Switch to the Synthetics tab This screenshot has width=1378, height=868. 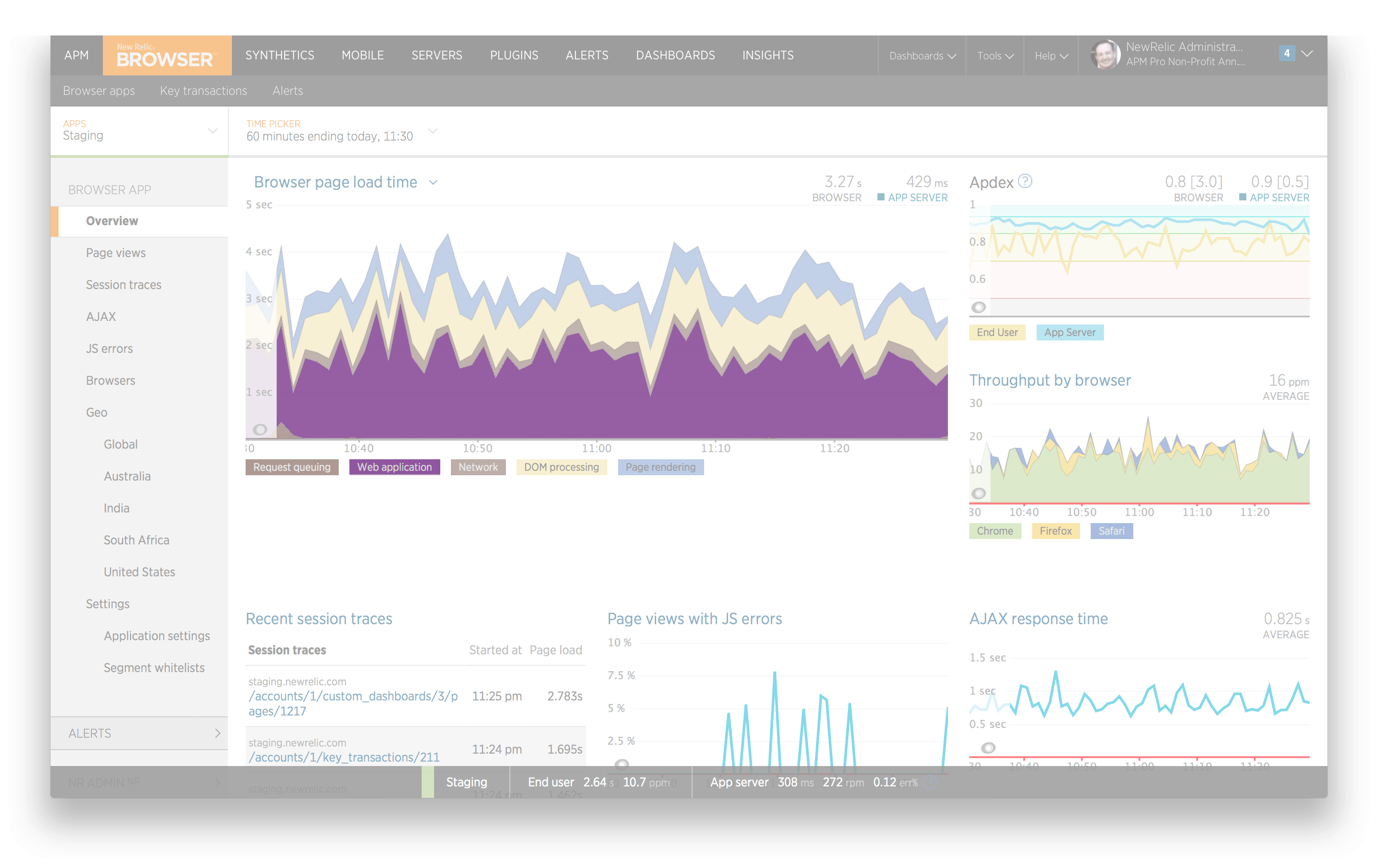click(279, 55)
